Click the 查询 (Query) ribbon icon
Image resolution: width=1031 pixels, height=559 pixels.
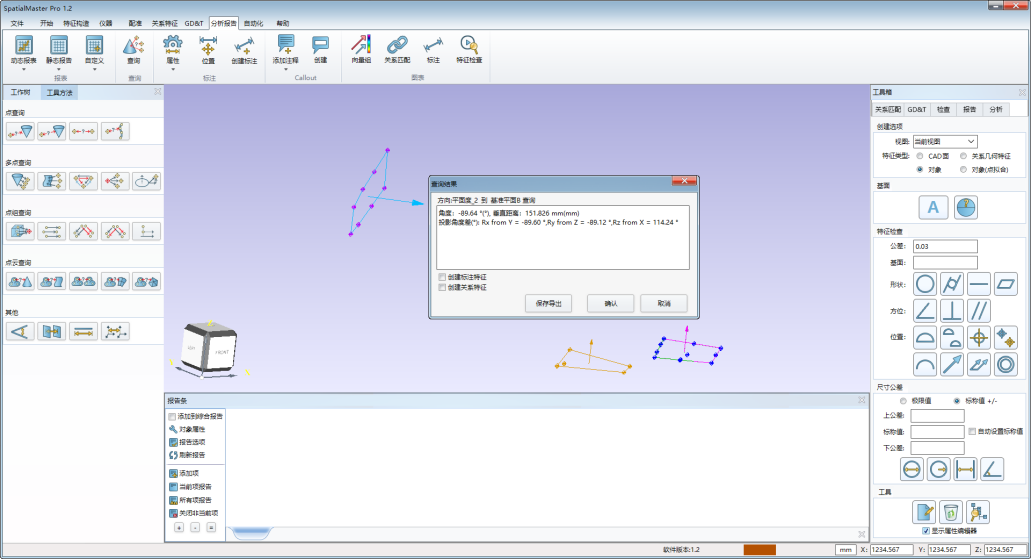[133, 48]
